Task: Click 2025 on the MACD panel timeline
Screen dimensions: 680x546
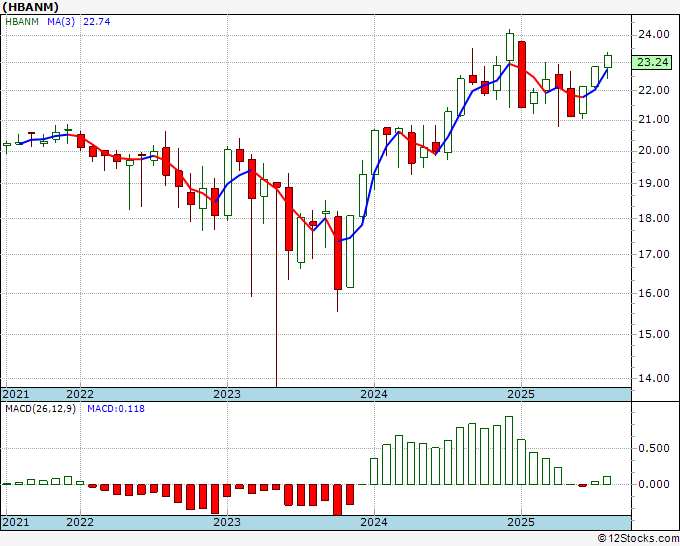Action: (x=521, y=522)
